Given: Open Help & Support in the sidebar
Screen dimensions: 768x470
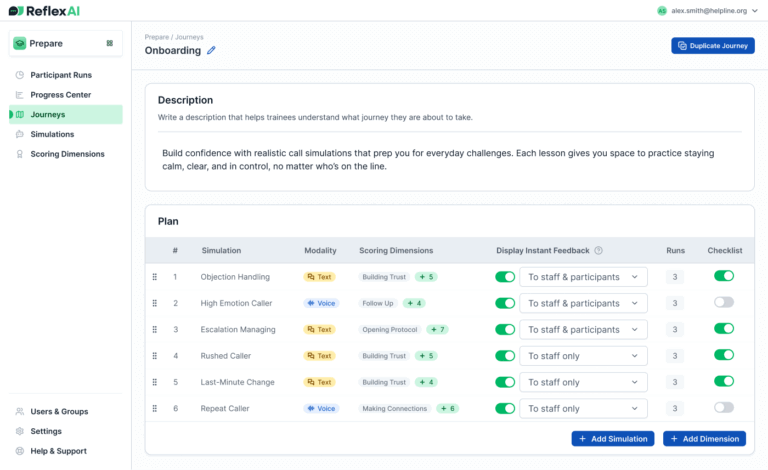Looking at the screenshot, I should pyautogui.click(x=66, y=451).
